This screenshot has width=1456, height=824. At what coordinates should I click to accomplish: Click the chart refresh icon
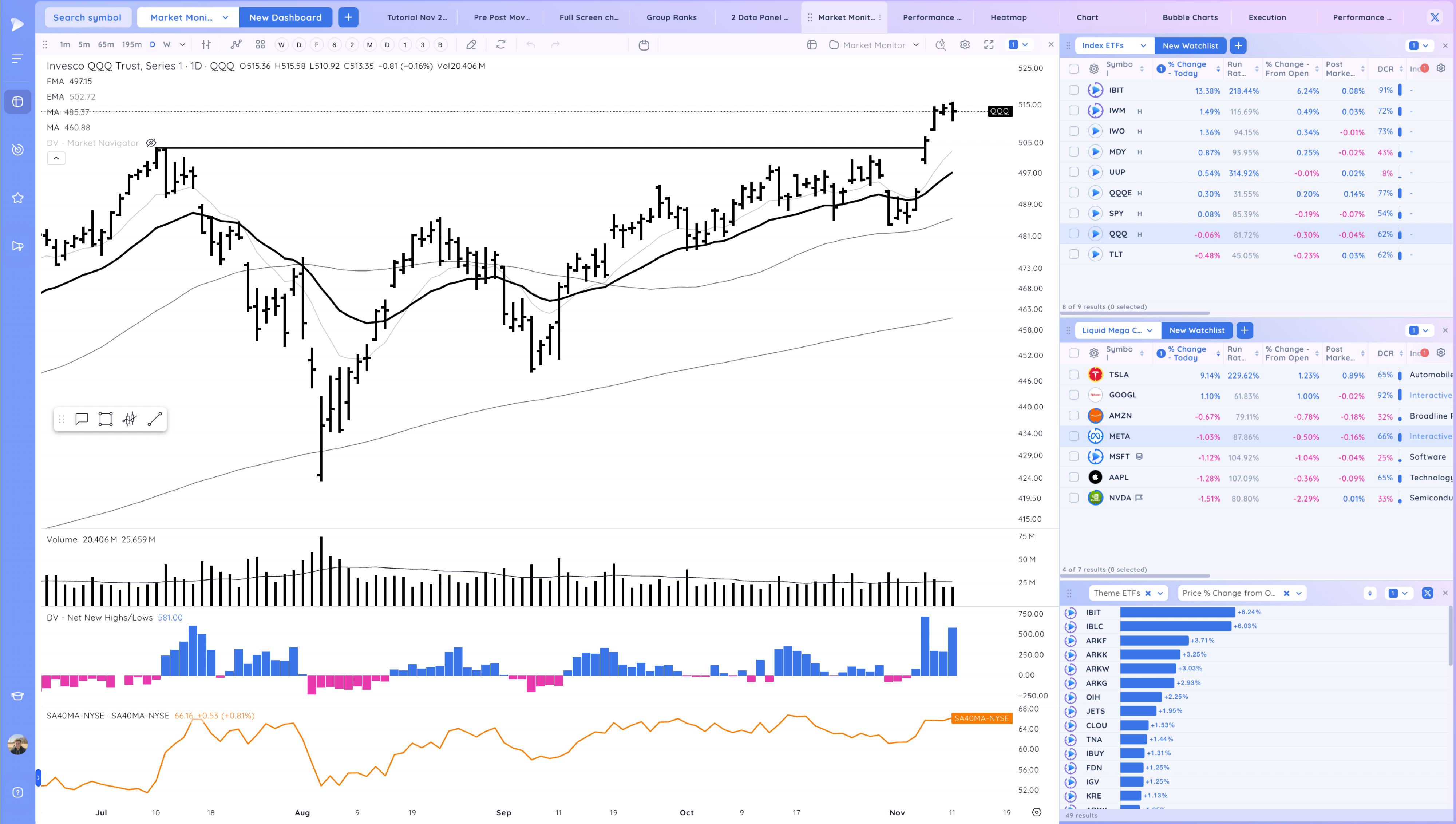[x=501, y=45]
